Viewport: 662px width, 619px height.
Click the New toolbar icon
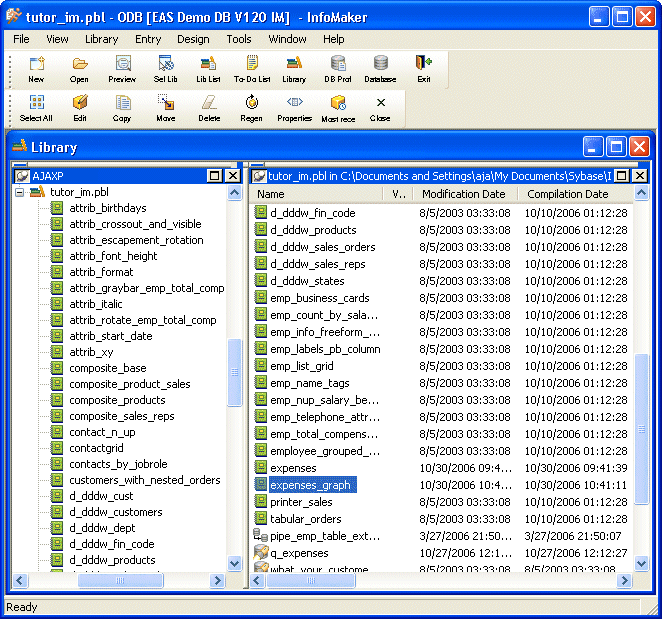coord(36,69)
